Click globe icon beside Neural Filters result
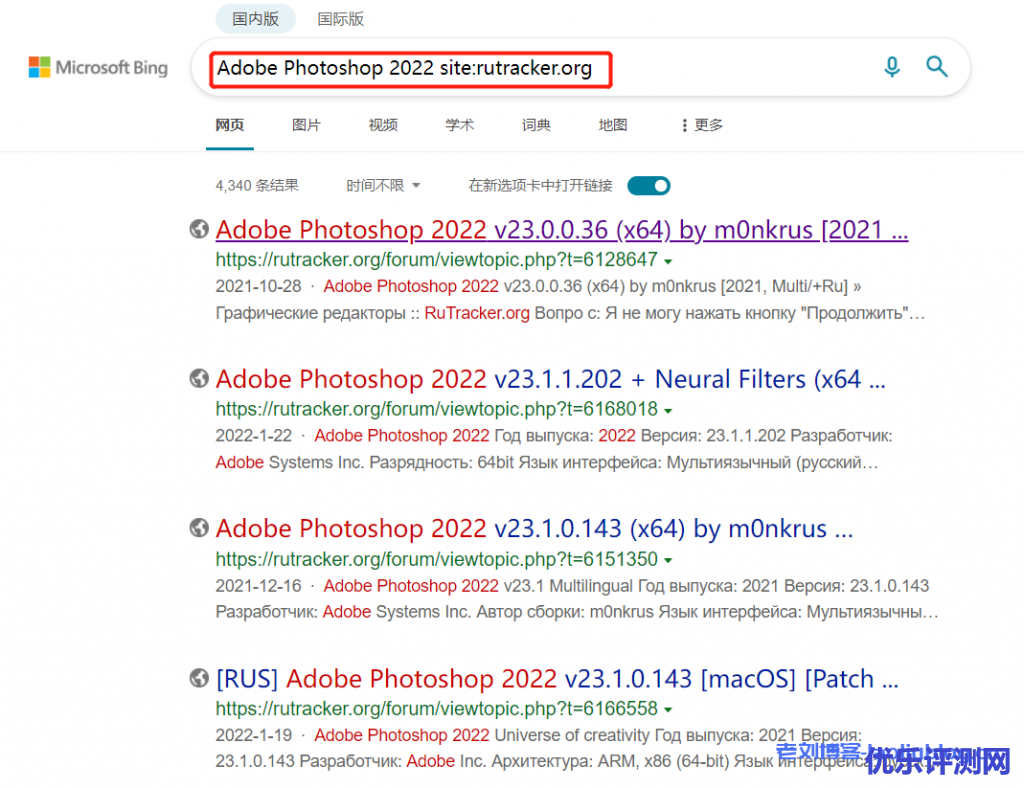 click(x=199, y=379)
